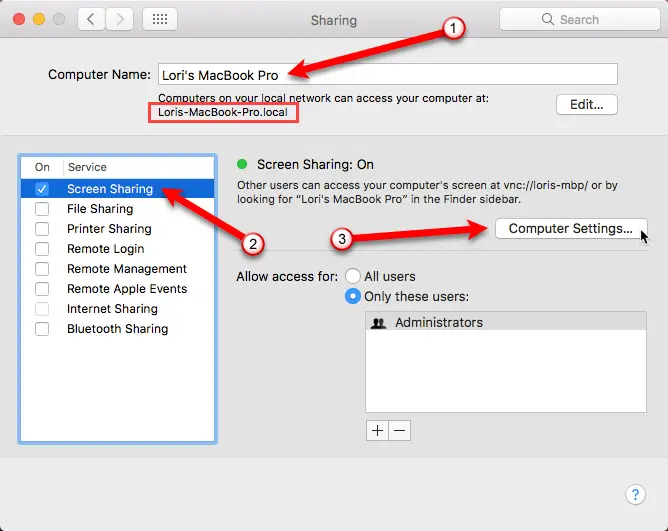Click the Service column header
The height and width of the screenshot is (531, 668).
coord(87,167)
